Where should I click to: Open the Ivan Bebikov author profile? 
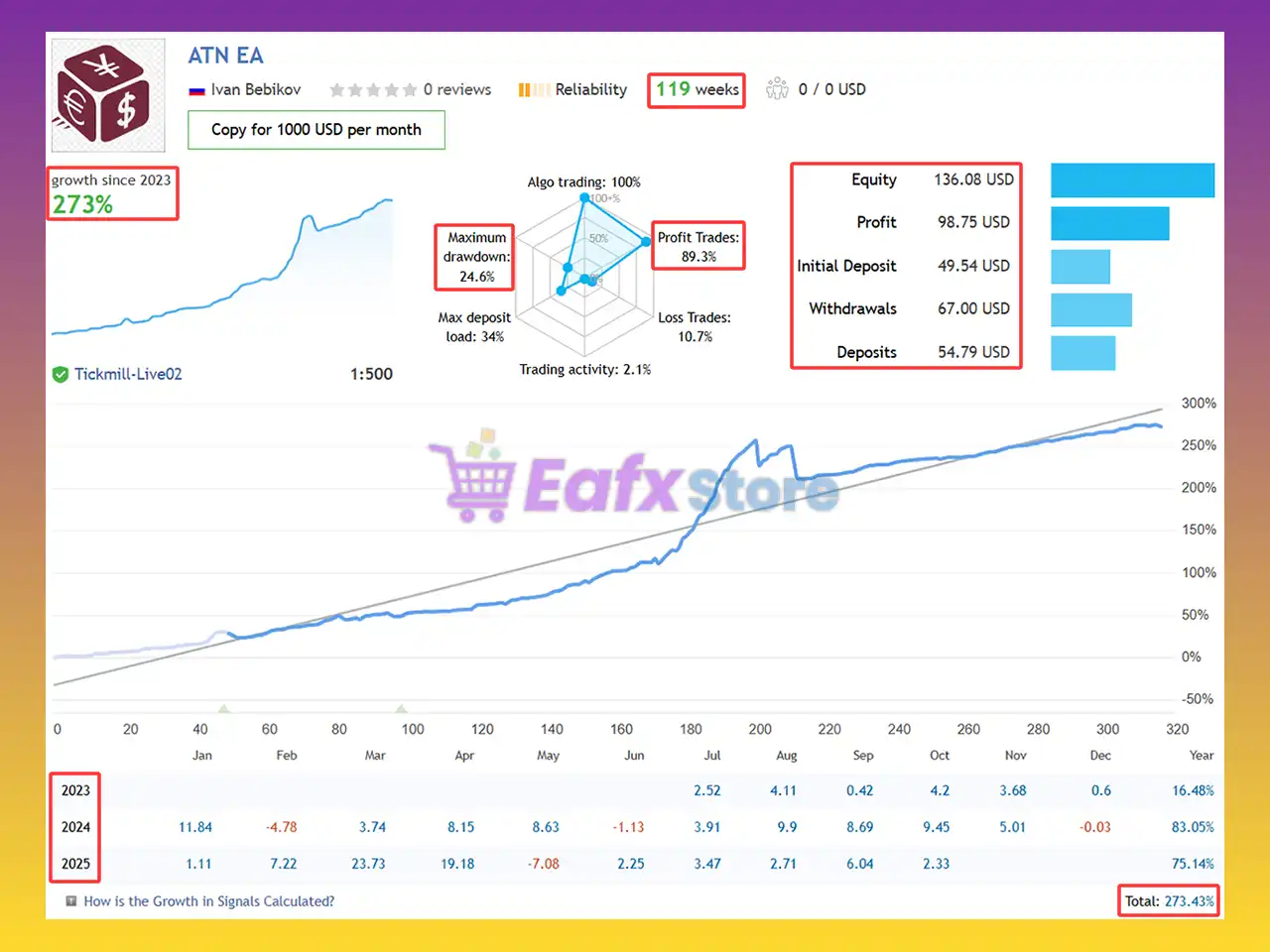coord(255,89)
